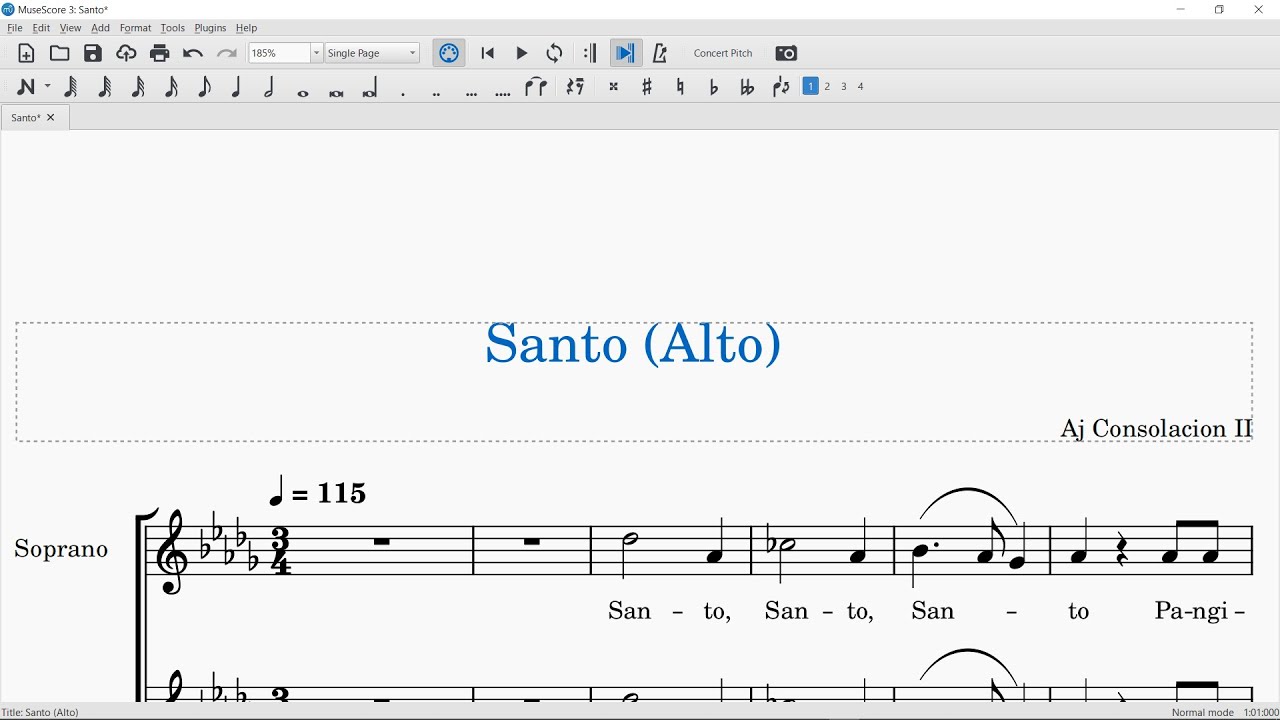Flip note stem direction
This screenshot has height=720, width=1280.
[x=781, y=87]
